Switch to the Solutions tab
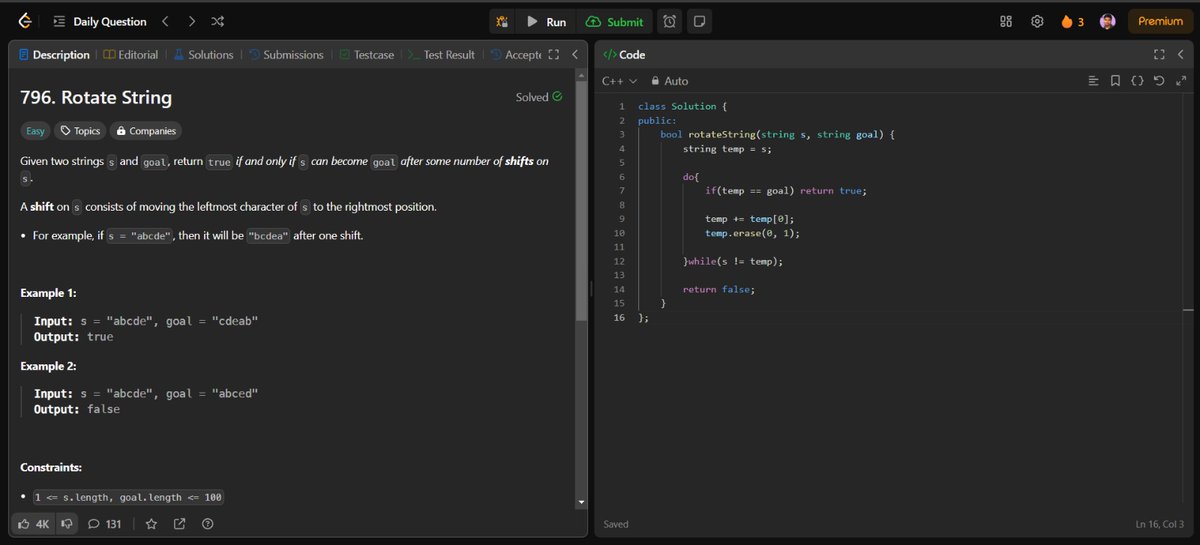 pyautogui.click(x=203, y=55)
